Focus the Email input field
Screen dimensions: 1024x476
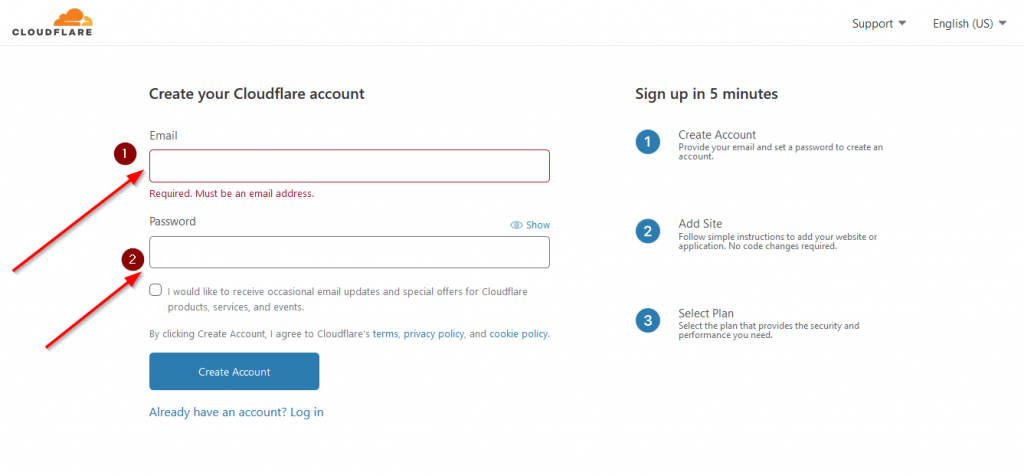coord(349,166)
